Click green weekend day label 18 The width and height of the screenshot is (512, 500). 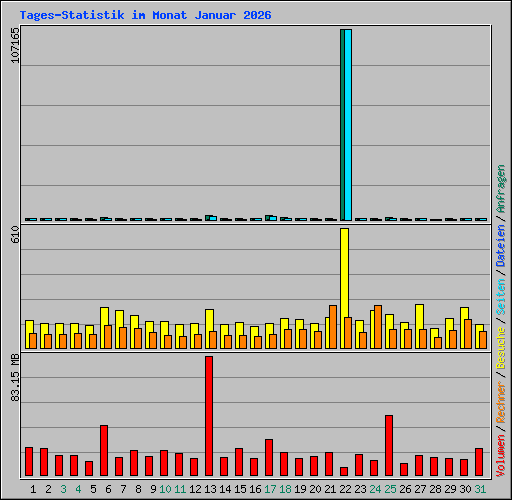[x=285, y=489]
